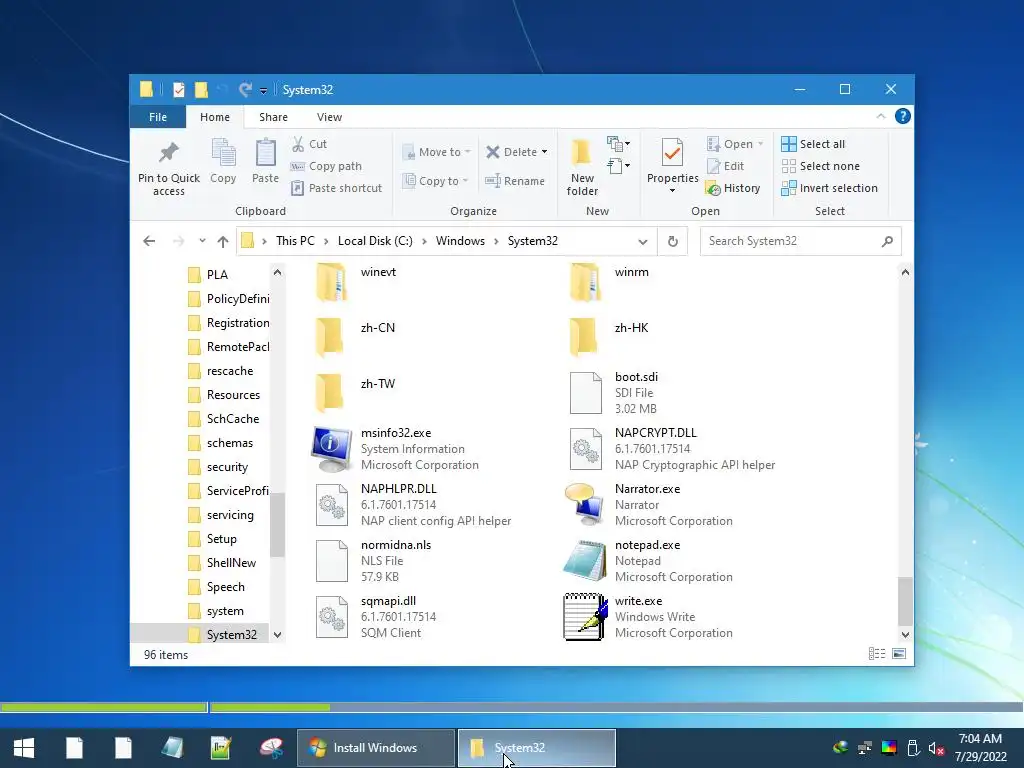Click Paste shortcut command

tap(336, 188)
